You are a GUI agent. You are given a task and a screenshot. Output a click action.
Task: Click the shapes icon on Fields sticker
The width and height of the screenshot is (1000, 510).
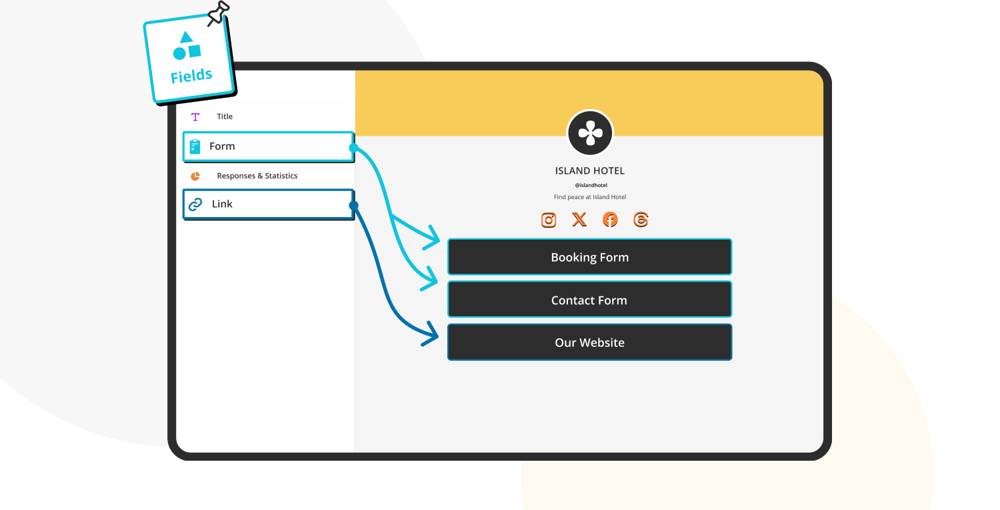click(x=187, y=46)
